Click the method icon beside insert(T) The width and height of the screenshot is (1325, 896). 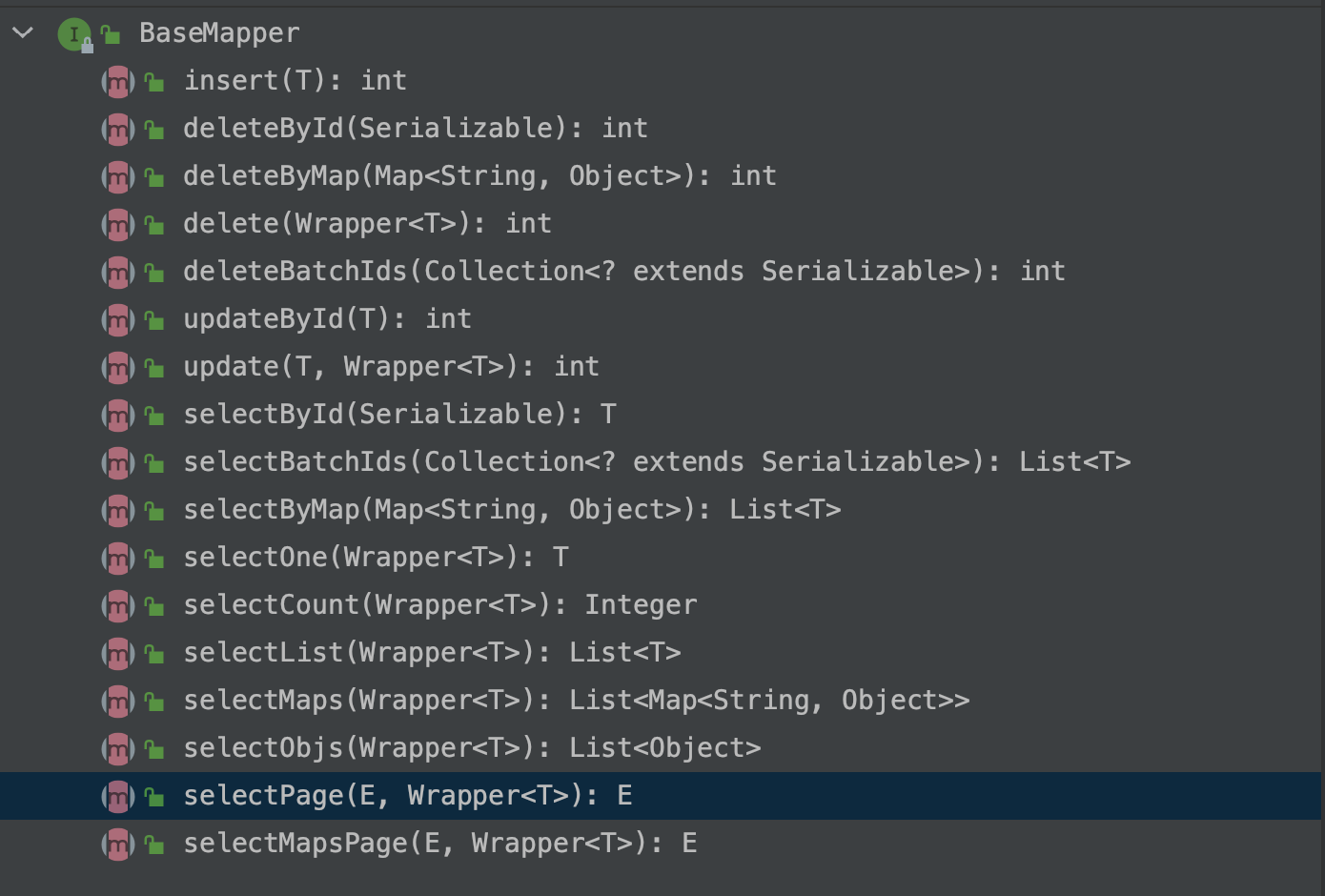click(117, 82)
